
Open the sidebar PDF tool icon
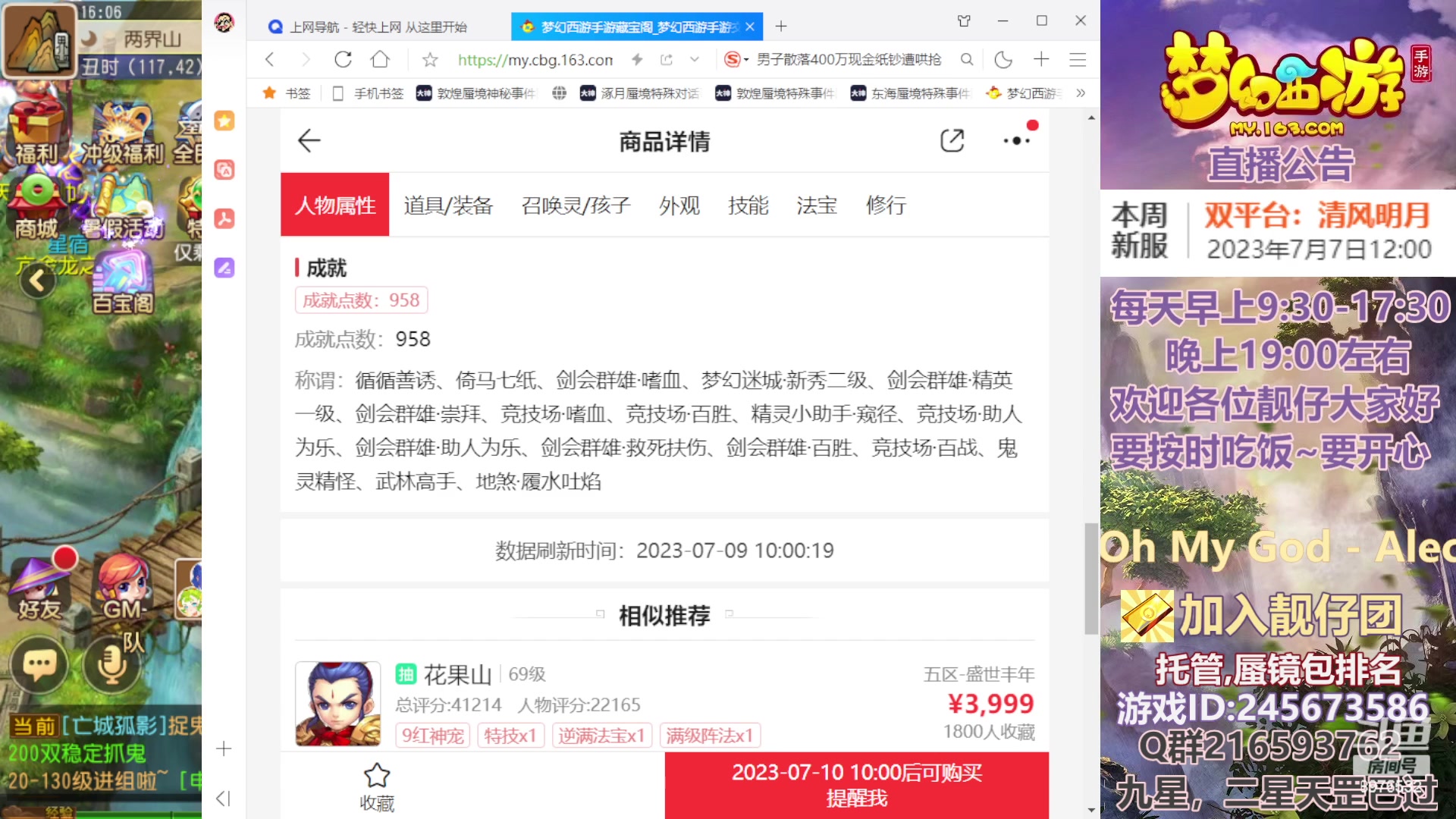[224, 218]
